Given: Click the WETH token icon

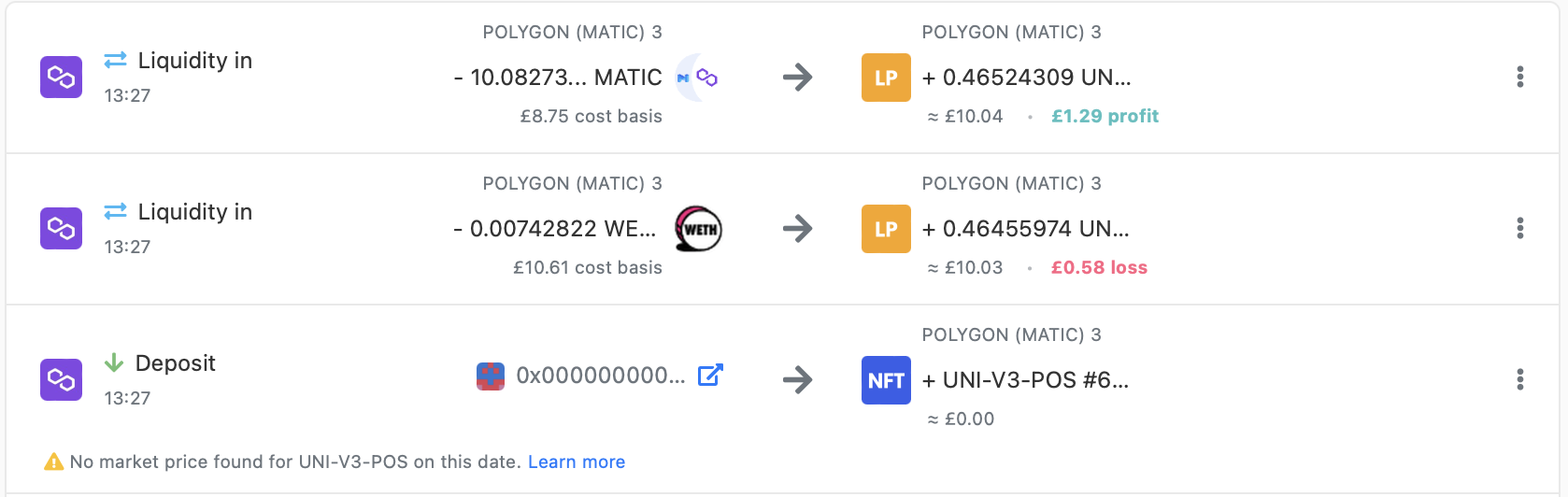Looking at the screenshot, I should [x=699, y=229].
